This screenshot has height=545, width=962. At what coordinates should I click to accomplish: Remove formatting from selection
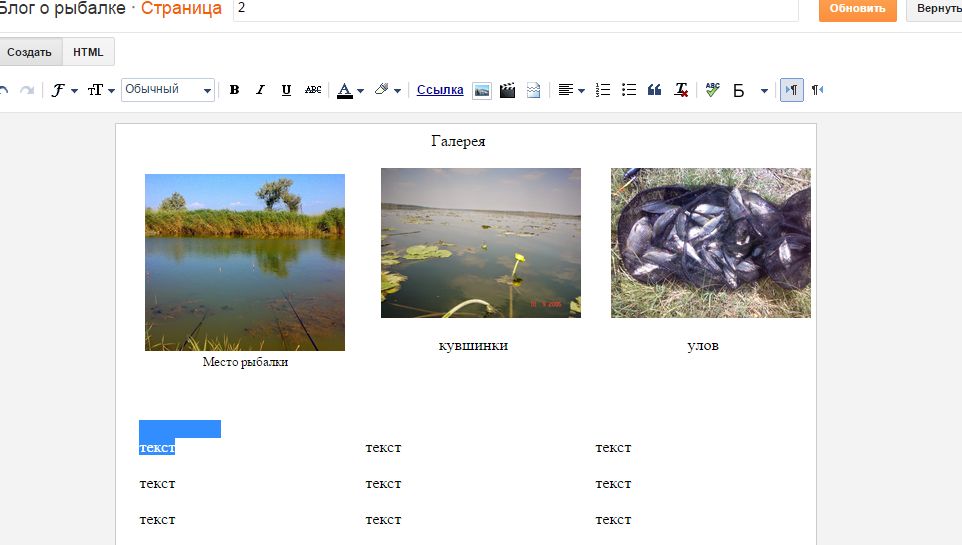(x=681, y=90)
